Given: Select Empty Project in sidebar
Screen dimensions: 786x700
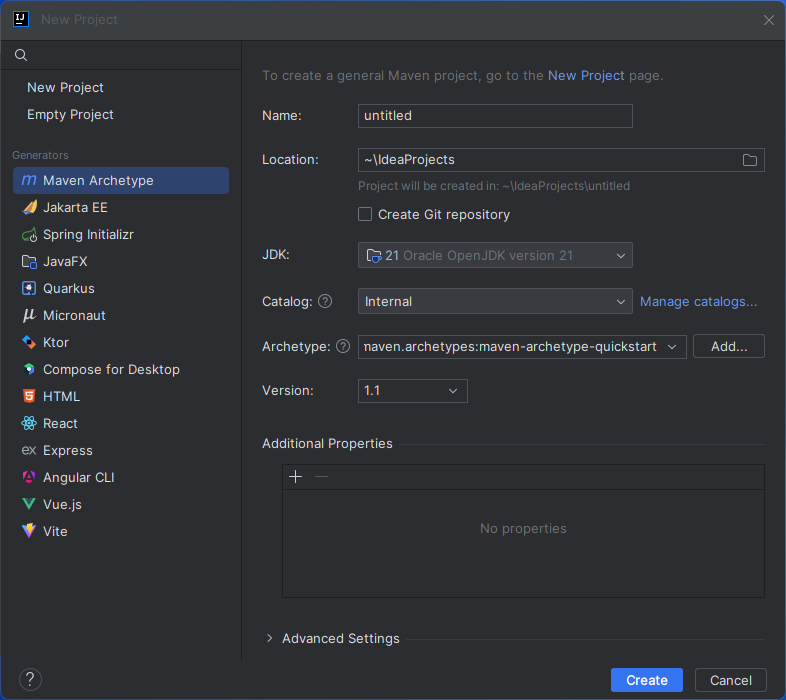Looking at the screenshot, I should pos(70,114).
